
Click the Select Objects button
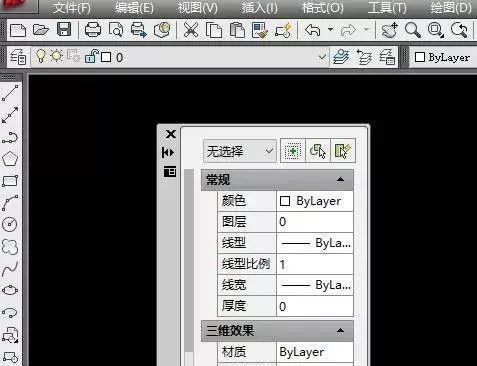(x=318, y=151)
